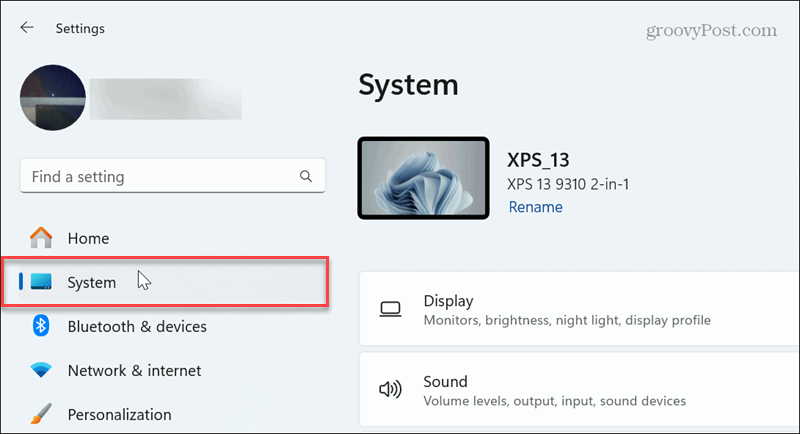Focus the Find a setting search box
This screenshot has width=800, height=434.
pos(172,176)
